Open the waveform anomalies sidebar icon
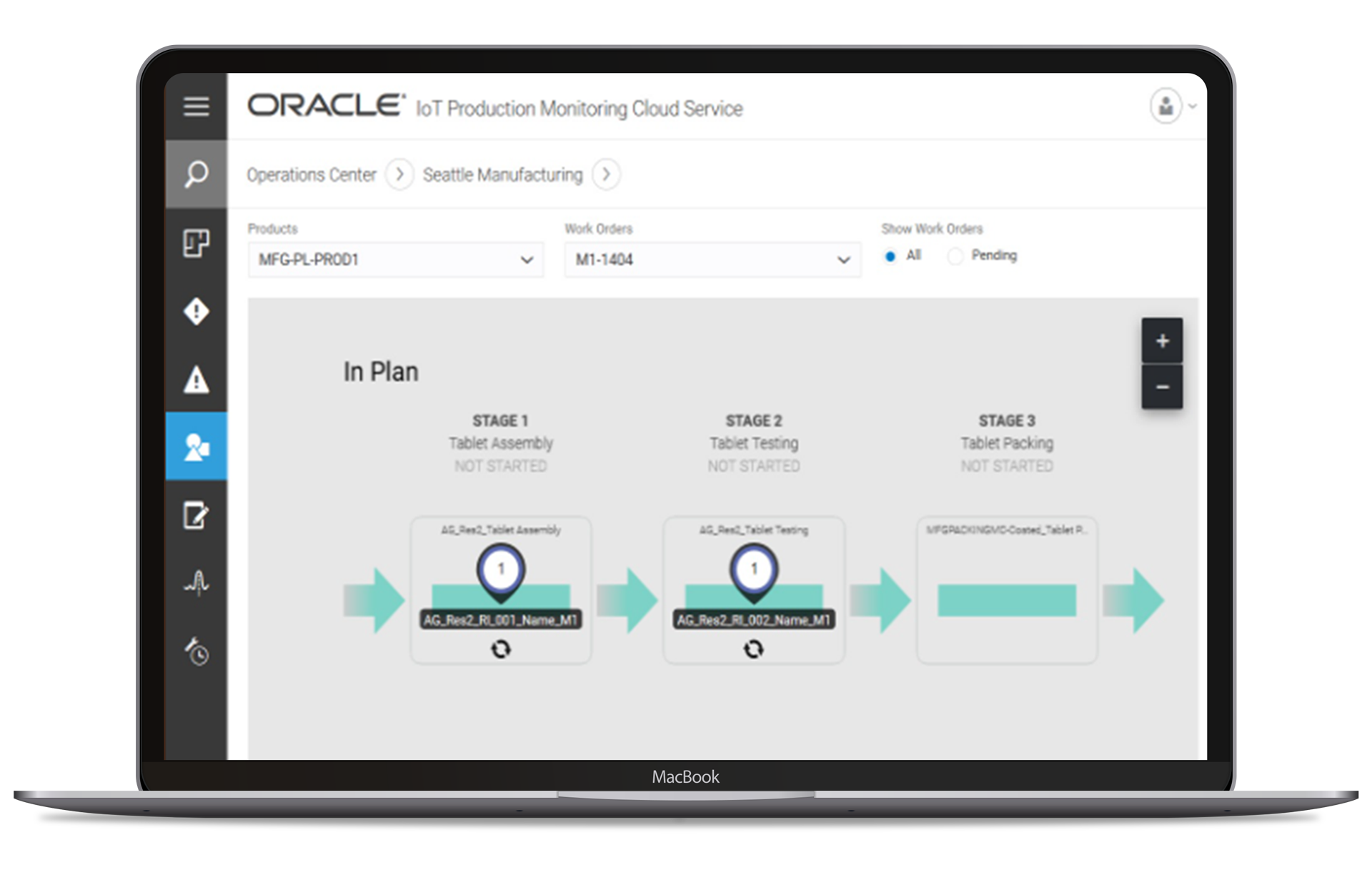This screenshot has height=870, width=1372. (196, 583)
